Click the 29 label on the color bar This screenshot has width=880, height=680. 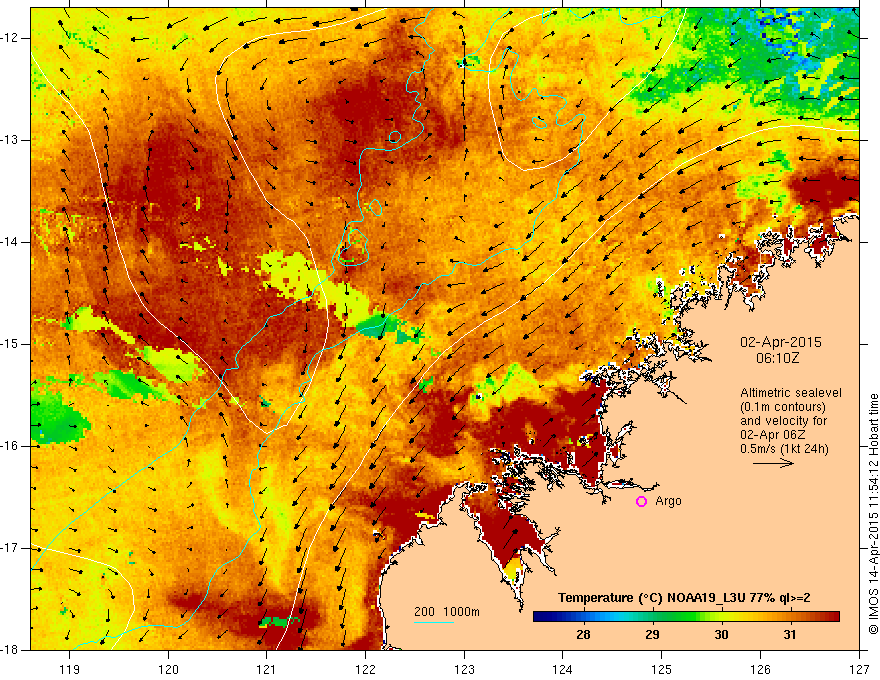(x=652, y=635)
